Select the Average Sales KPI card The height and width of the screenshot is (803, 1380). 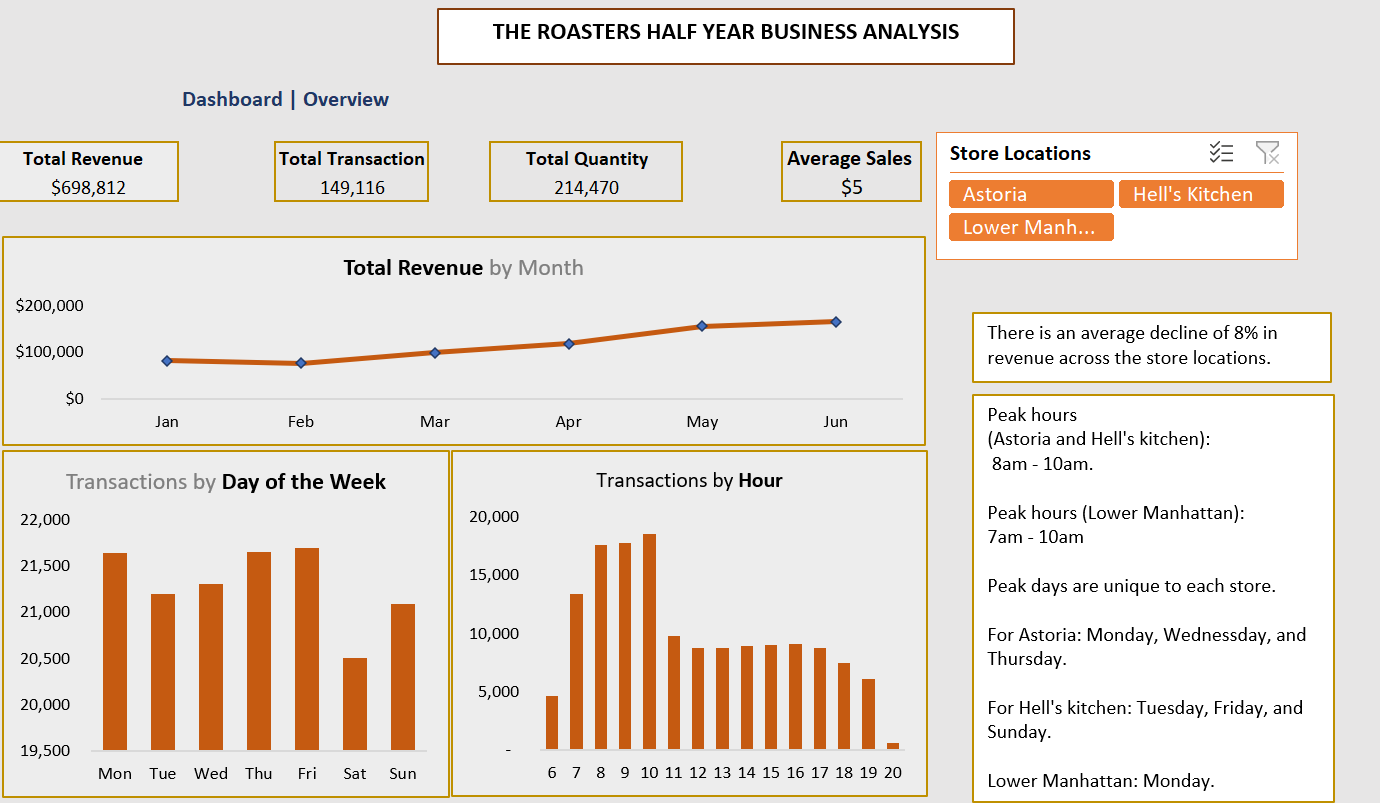[851, 172]
